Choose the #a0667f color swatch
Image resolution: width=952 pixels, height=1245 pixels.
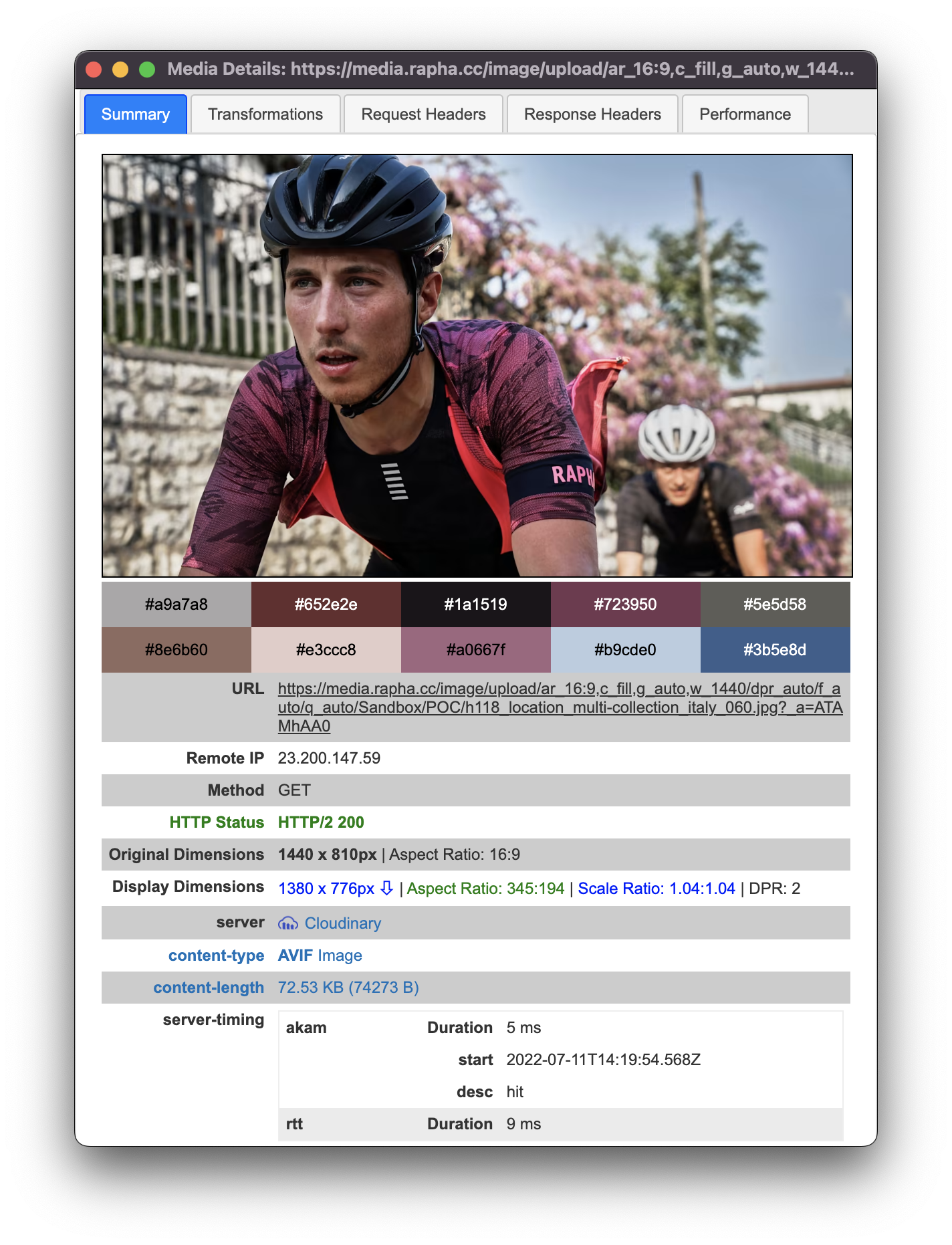click(x=476, y=650)
